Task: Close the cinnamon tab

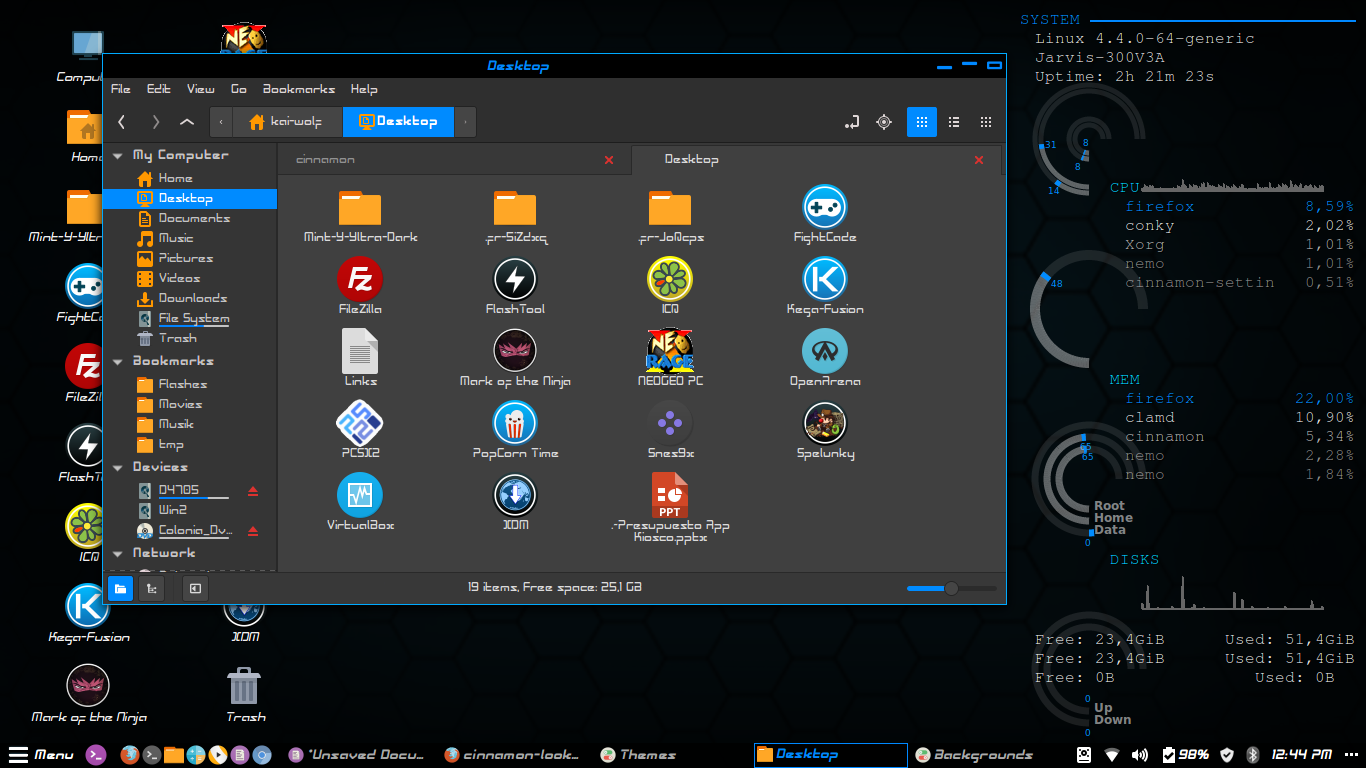Action: (609, 160)
